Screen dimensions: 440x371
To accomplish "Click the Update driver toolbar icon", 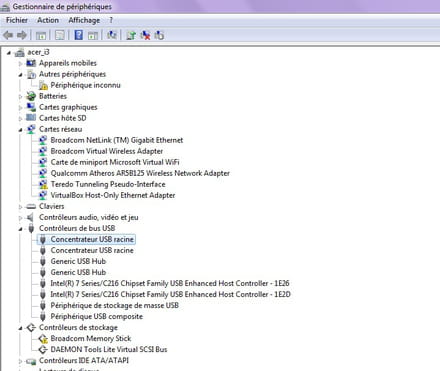I will (131, 35).
